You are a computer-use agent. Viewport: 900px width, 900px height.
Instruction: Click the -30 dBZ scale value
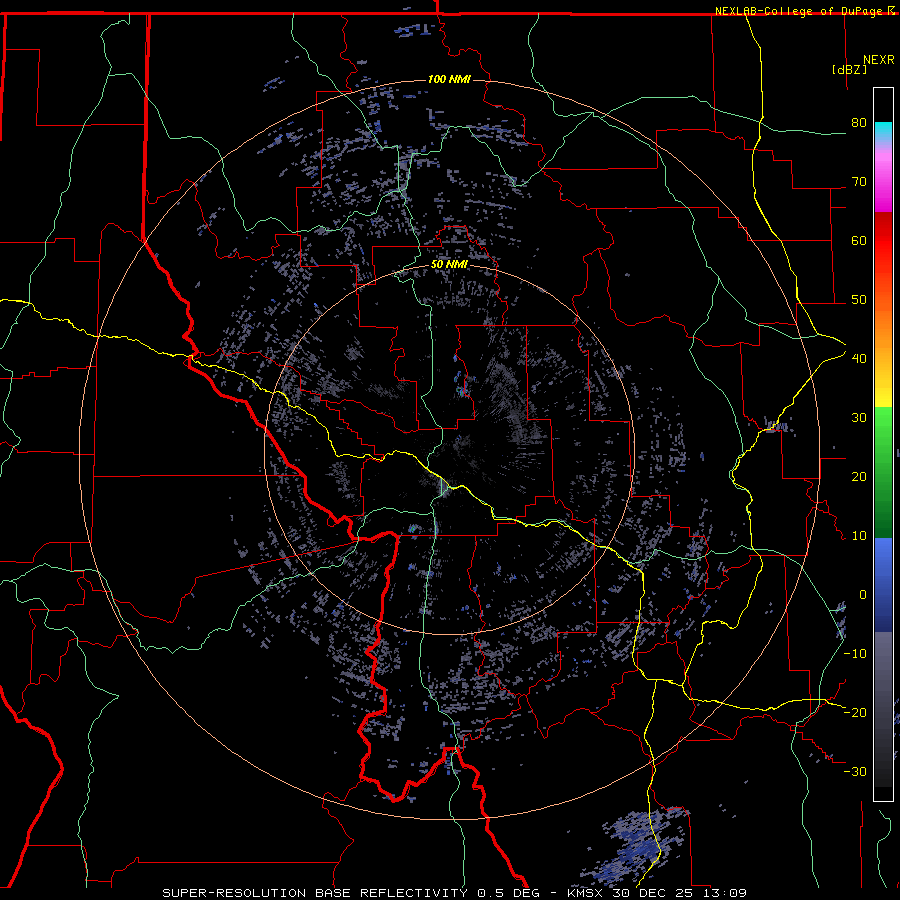pyautogui.click(x=855, y=771)
